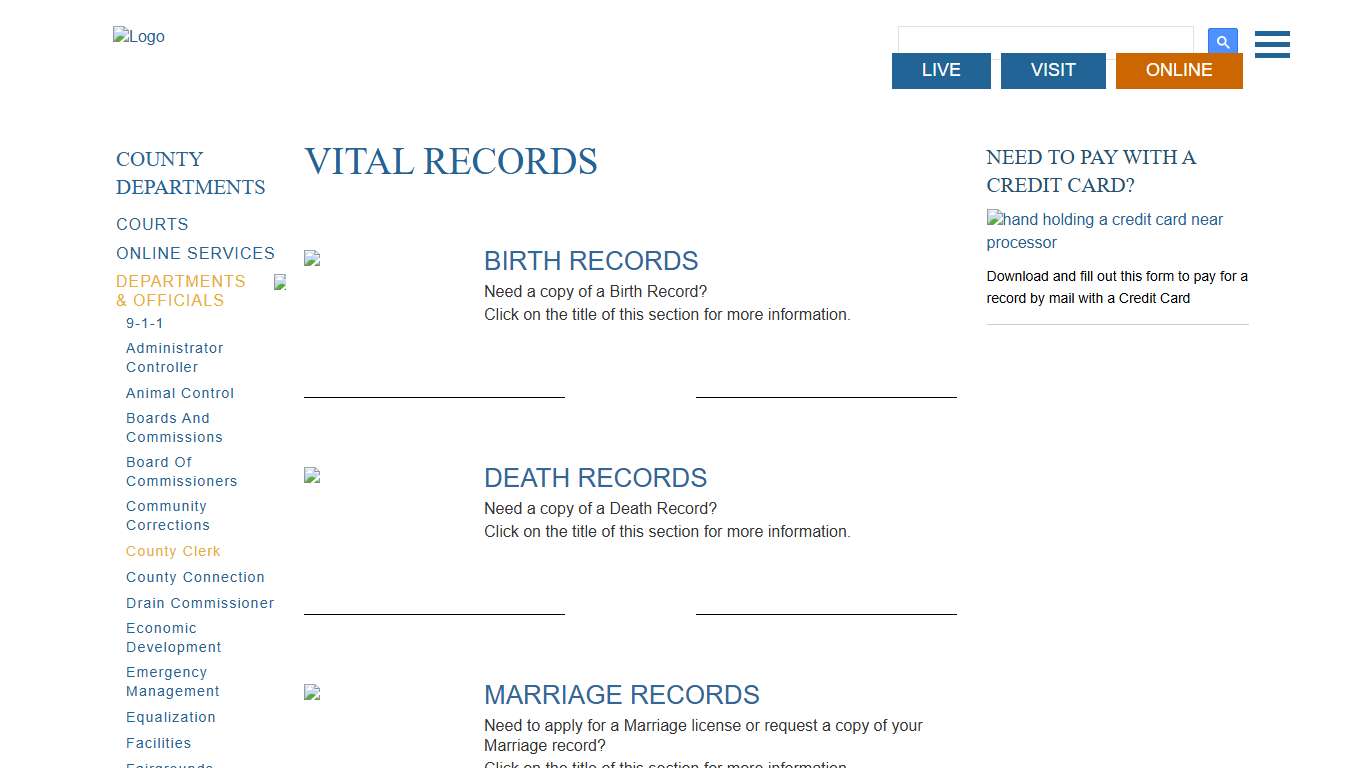Open the Death Records heading link
Image resolution: width=1366 pixels, height=768 pixels.
595,478
